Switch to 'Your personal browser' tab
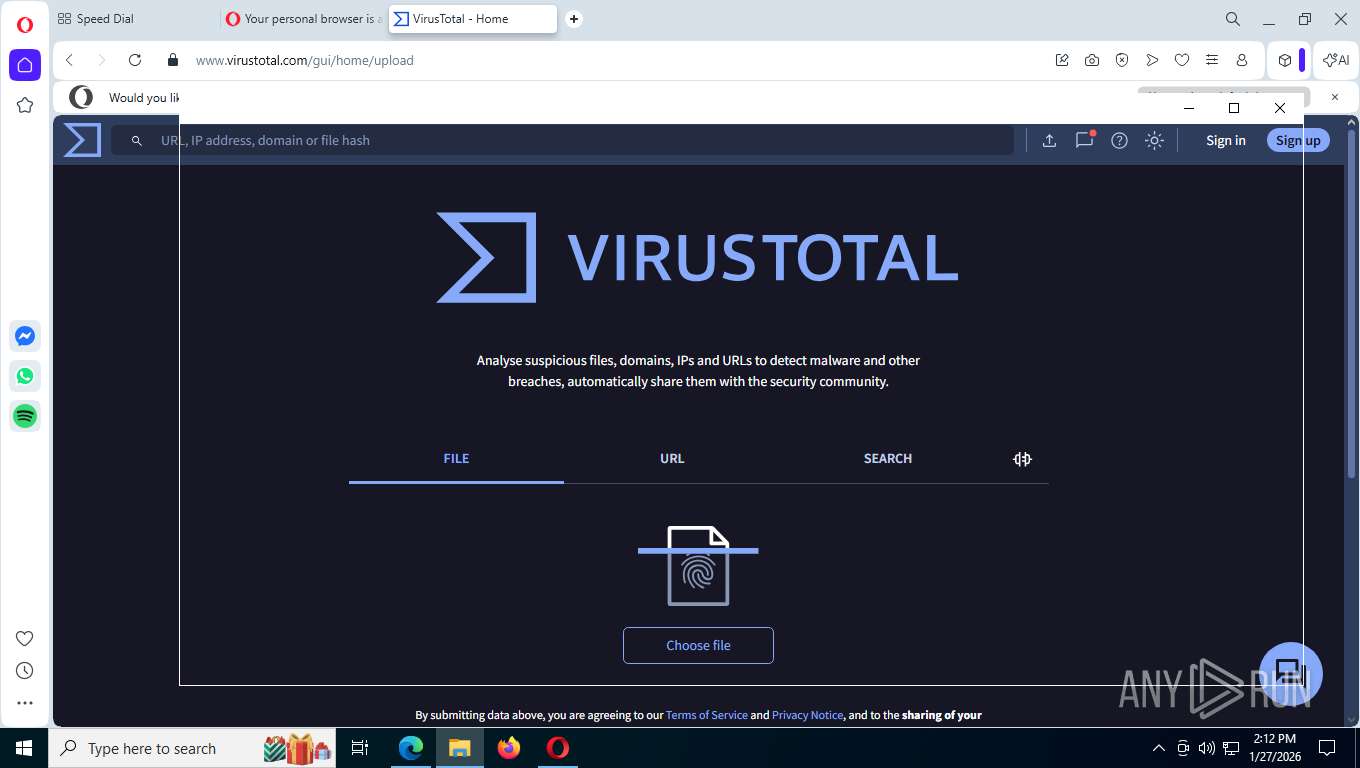Image resolution: width=1360 pixels, height=768 pixels. click(303, 19)
